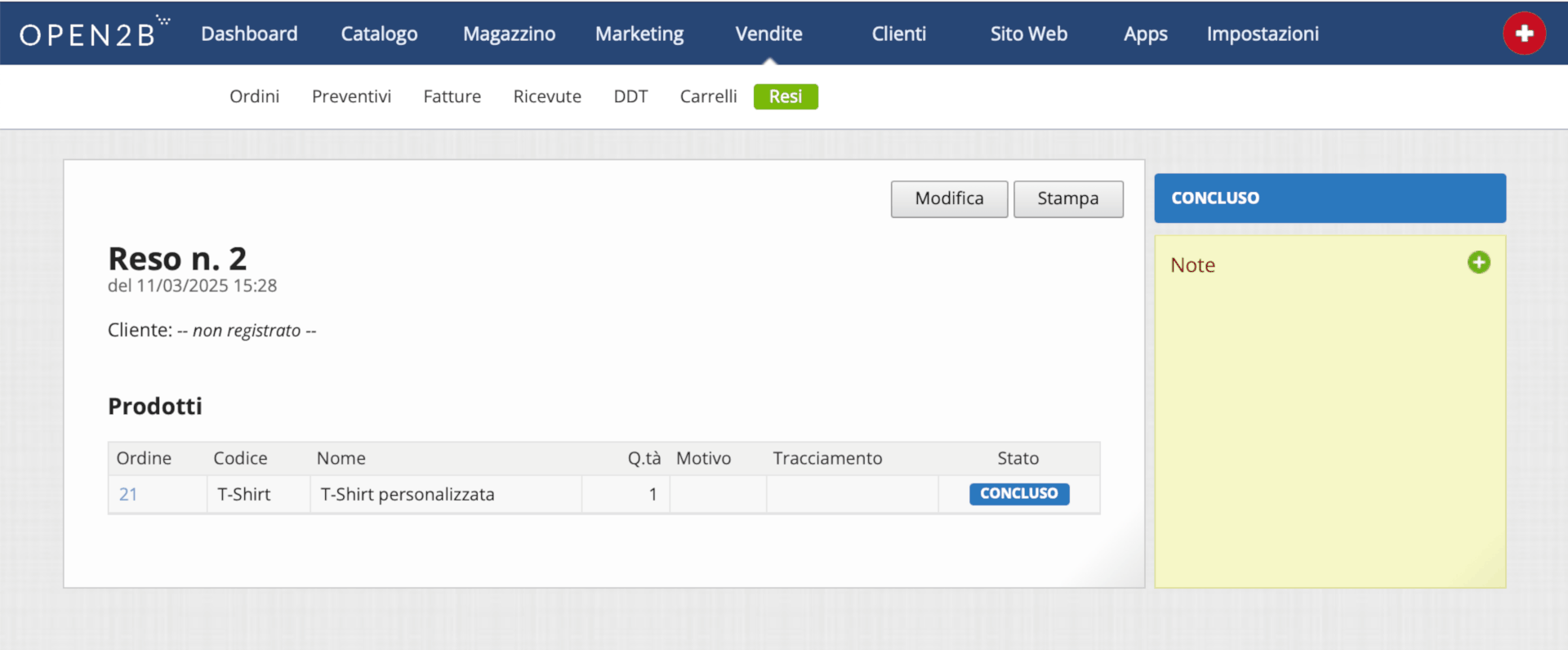Click the date 'del 11/03/2025 15:28'
This screenshot has height=650, width=1568.
click(192, 286)
